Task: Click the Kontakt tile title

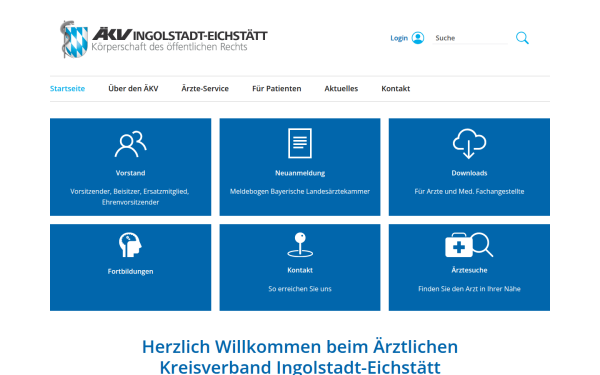Action: (x=300, y=270)
